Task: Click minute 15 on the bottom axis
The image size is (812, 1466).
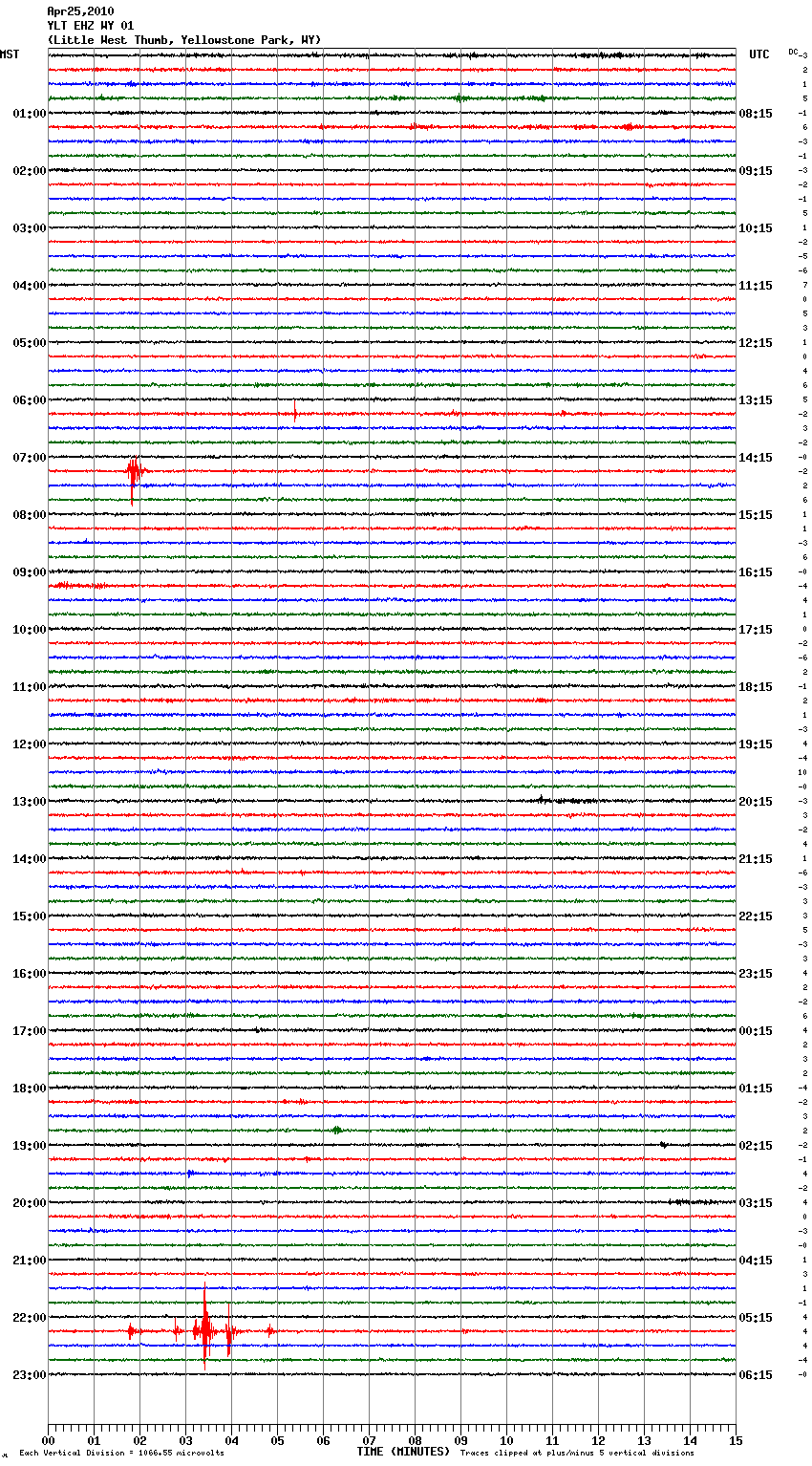Action: pyautogui.click(x=736, y=1441)
